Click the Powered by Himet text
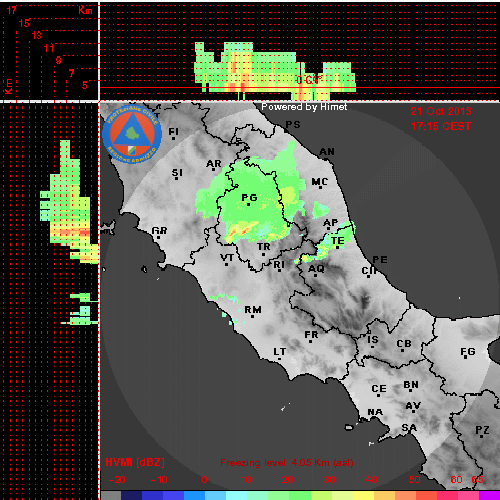 [304, 107]
